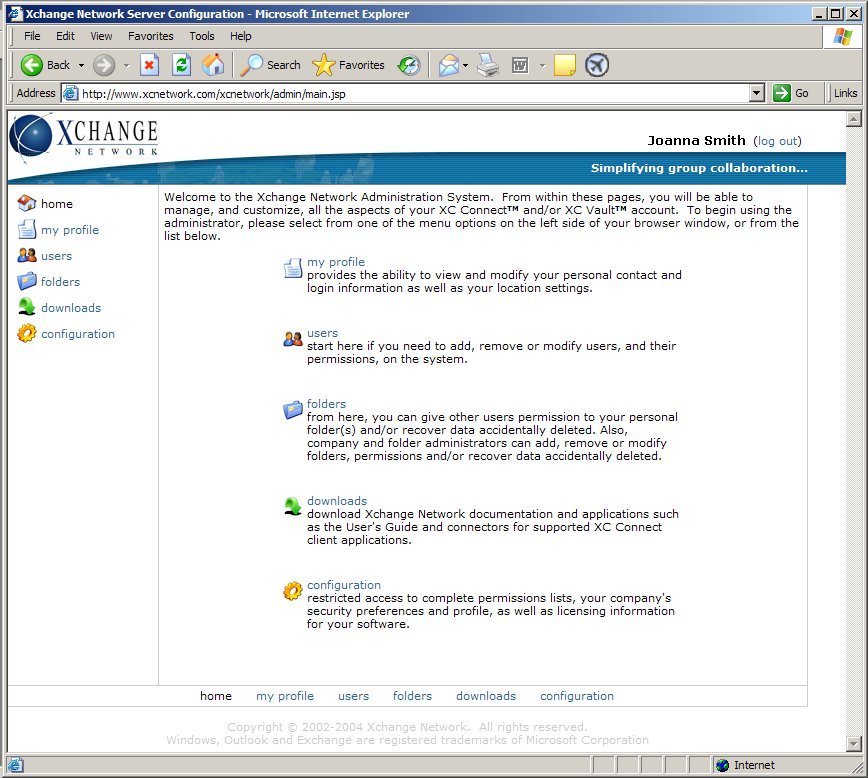Viewport: 868px width, 778px height.
Task: Refresh the page using green arrows icon
Action: tap(181, 65)
